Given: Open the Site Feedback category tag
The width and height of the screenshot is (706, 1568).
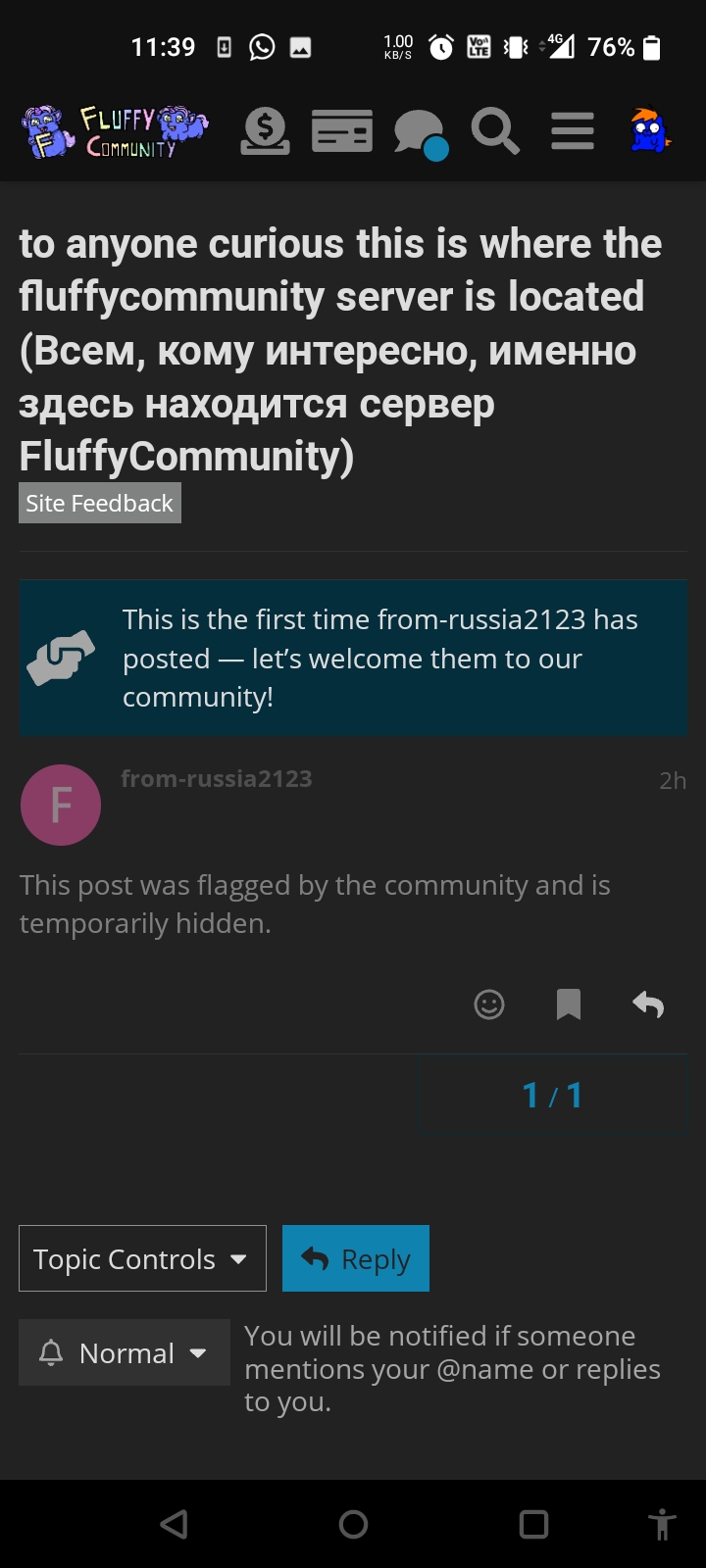Looking at the screenshot, I should pos(100,503).
